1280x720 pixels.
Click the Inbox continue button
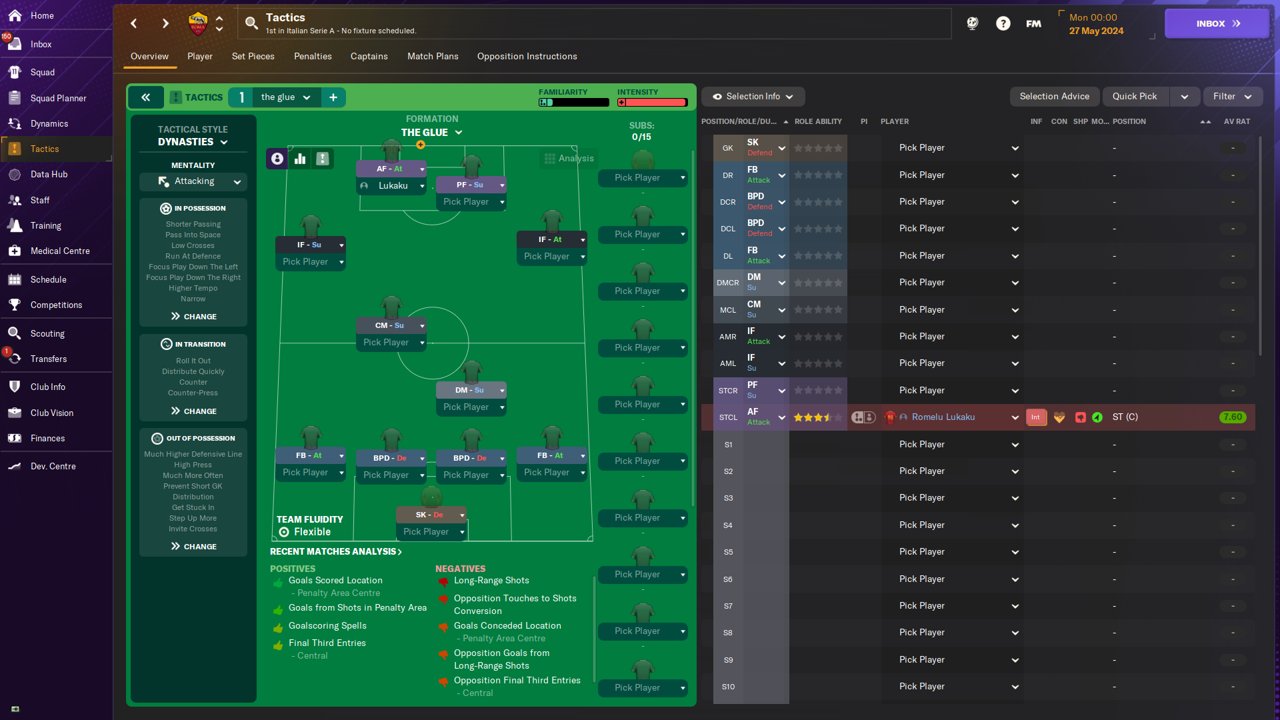(1217, 23)
